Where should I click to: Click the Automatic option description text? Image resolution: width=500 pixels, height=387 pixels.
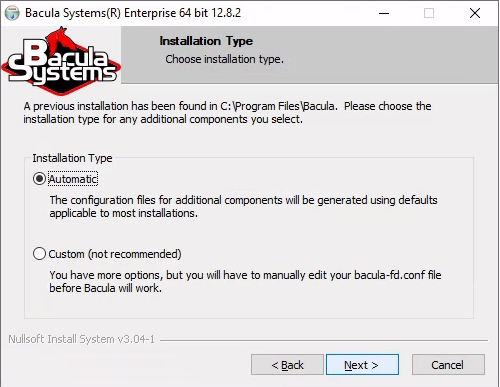(243, 206)
